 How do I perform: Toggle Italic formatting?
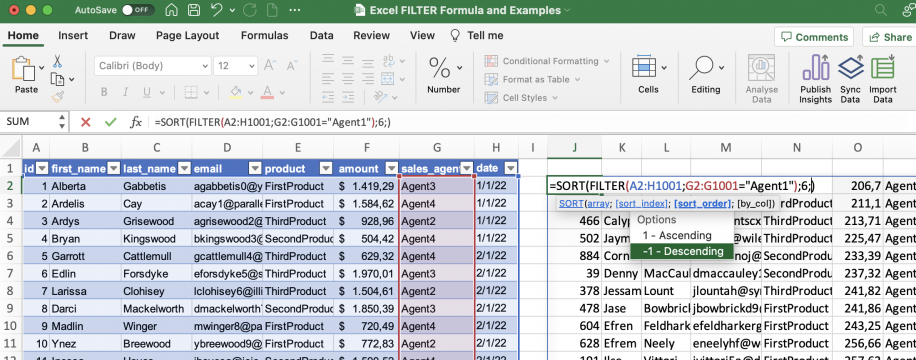(x=126, y=92)
